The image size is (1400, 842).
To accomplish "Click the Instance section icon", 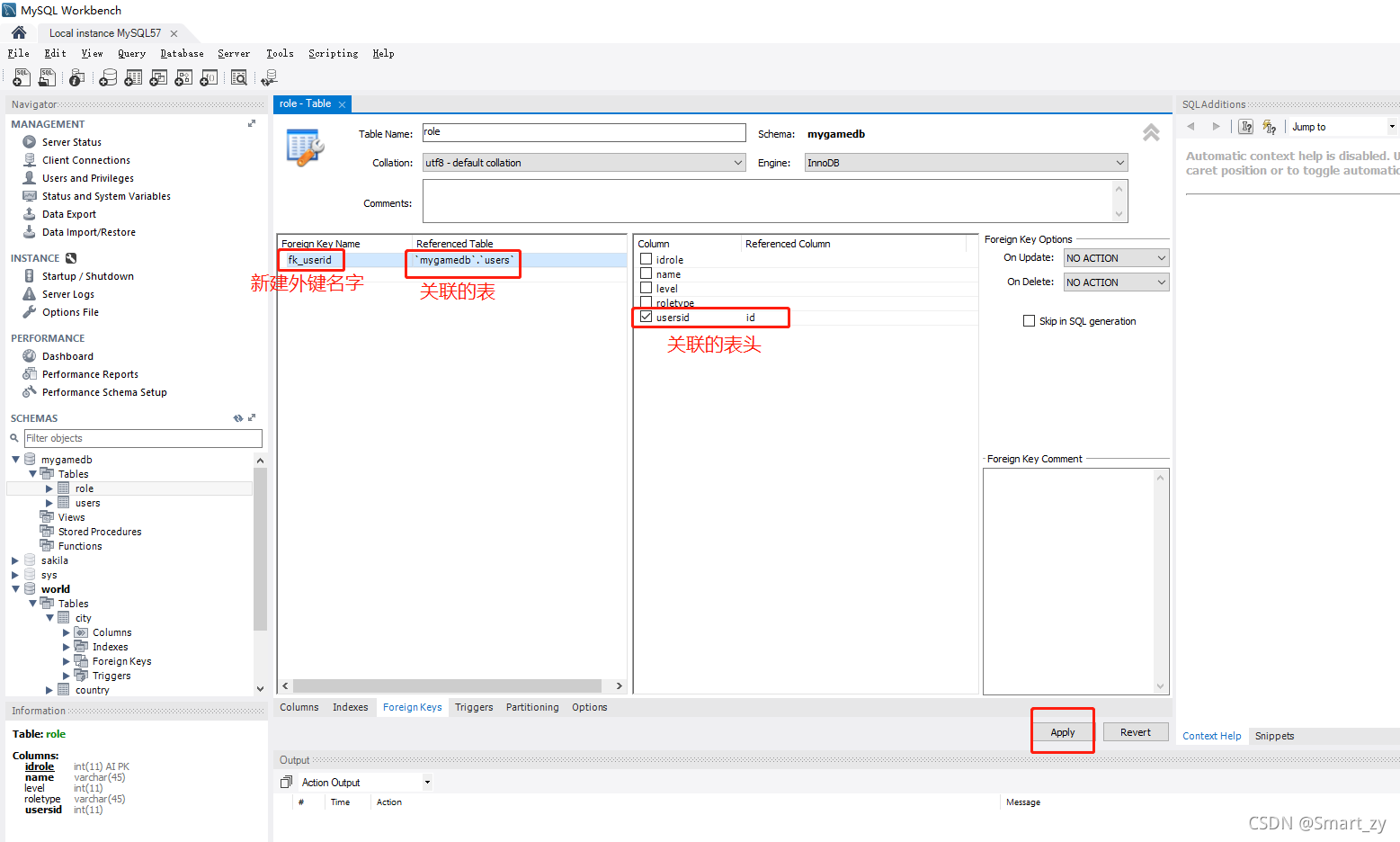I will pyautogui.click(x=71, y=258).
